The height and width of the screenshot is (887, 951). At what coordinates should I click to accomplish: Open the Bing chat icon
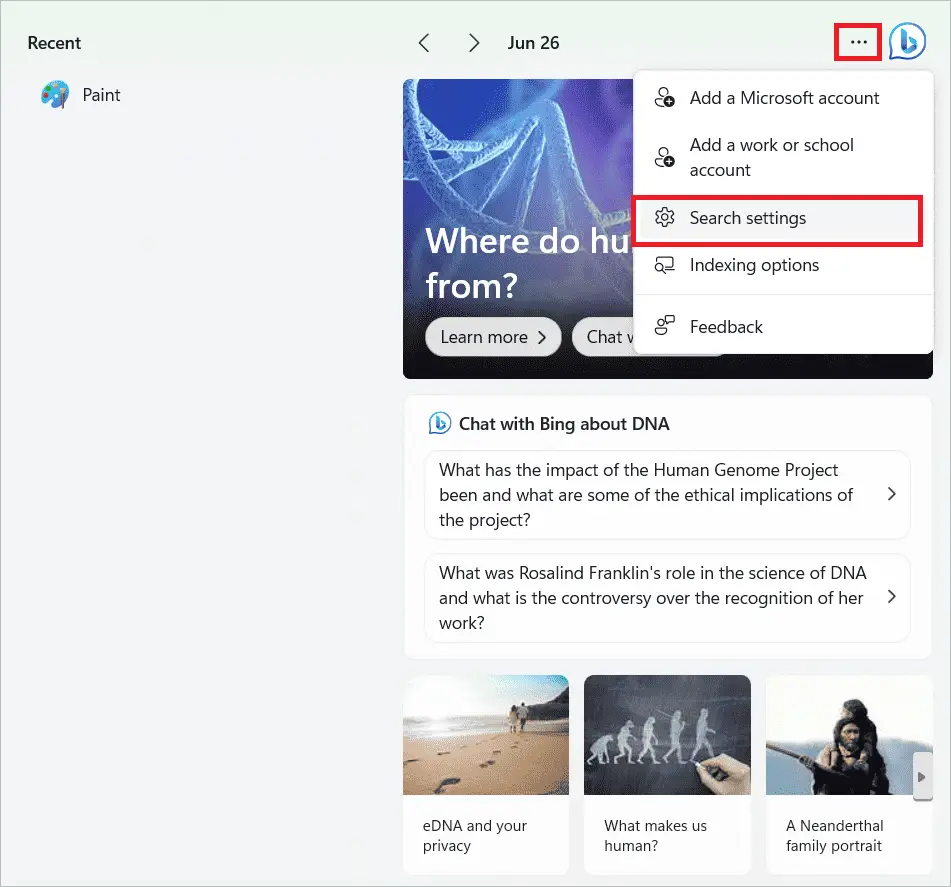[907, 42]
